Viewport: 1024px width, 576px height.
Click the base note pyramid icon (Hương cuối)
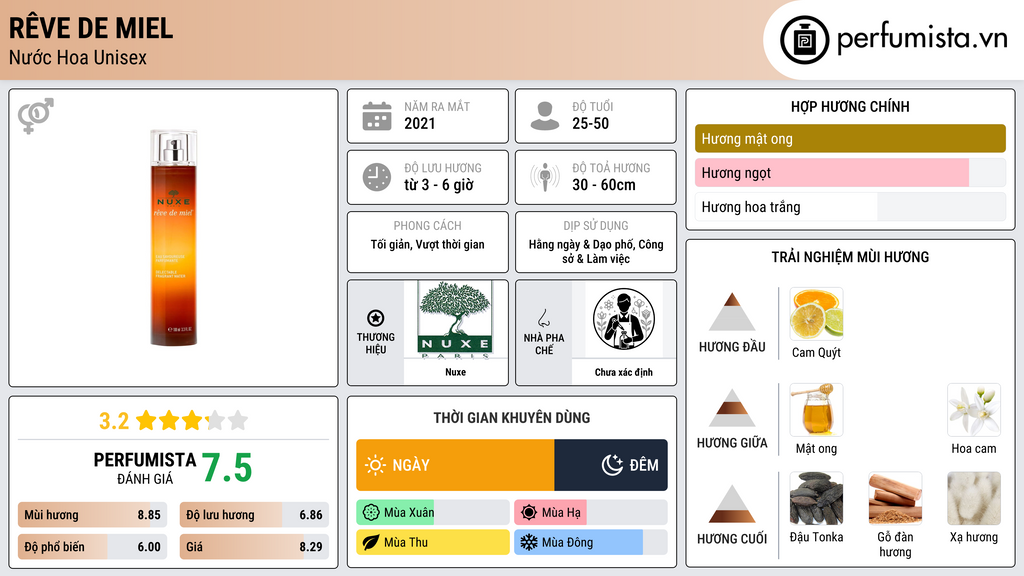732,504
